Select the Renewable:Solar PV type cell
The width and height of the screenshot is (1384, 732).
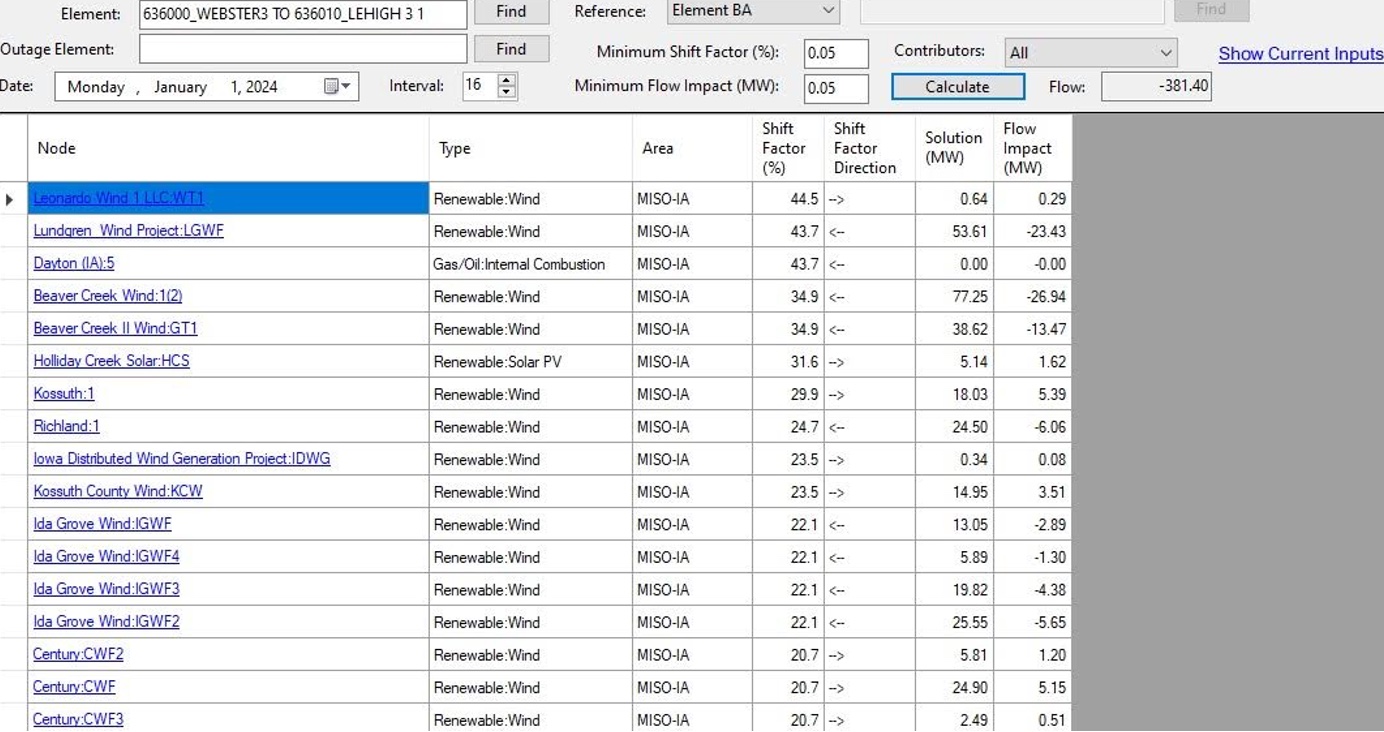(x=531, y=362)
